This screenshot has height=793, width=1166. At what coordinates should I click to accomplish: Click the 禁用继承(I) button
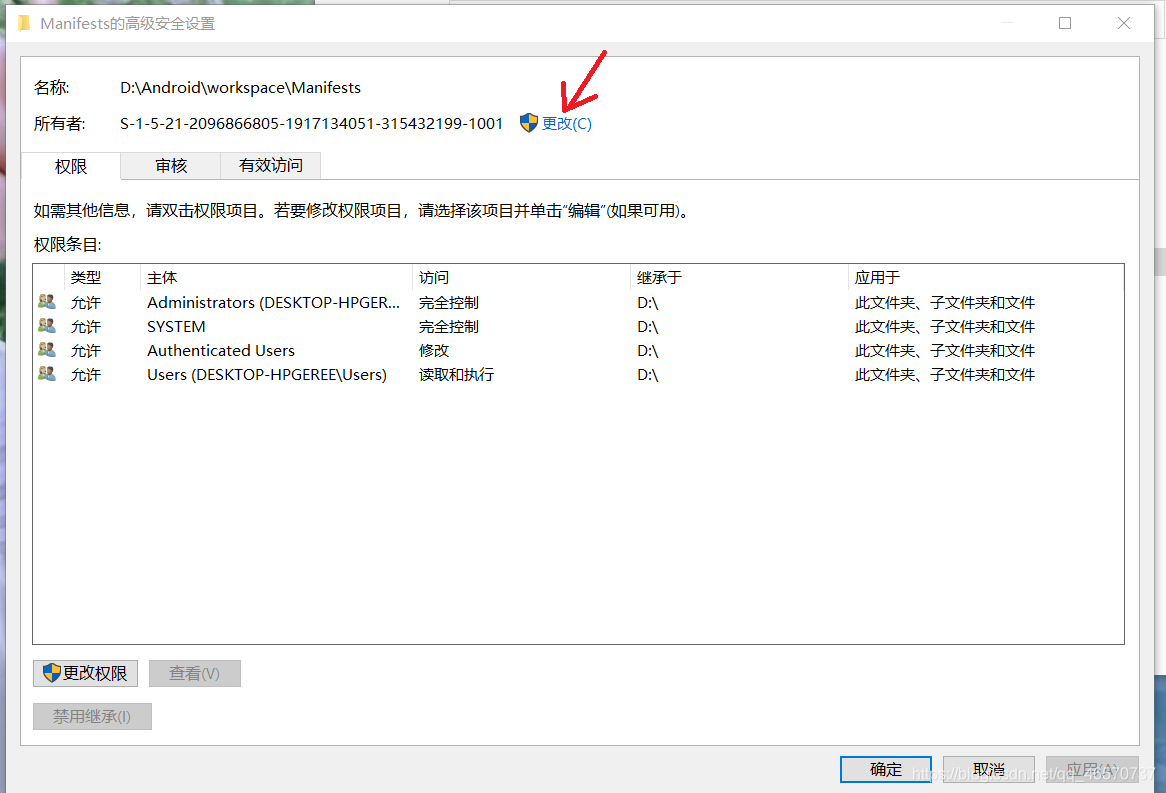point(92,716)
